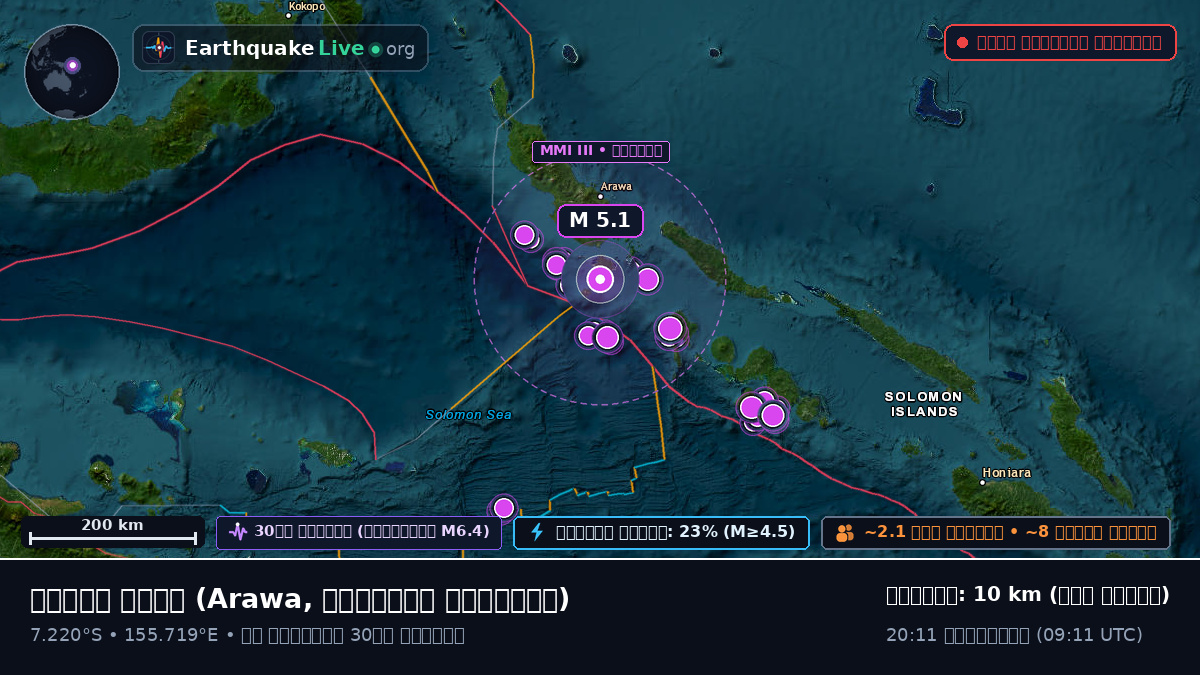Click the Honiara city label

(x=1006, y=473)
